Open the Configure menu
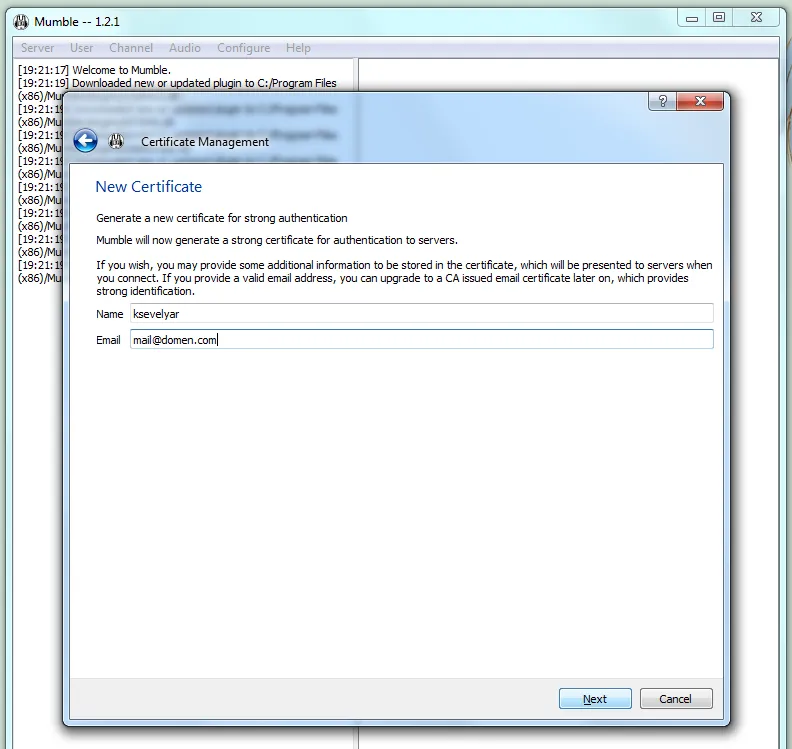Screen dimensions: 792x749 (243, 48)
